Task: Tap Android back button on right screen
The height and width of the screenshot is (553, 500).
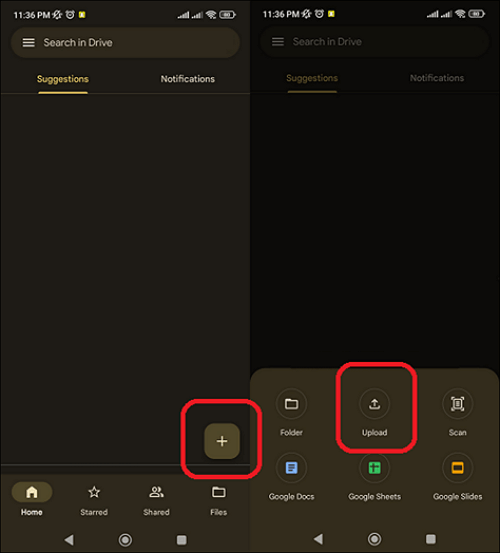Action: pos(318,539)
